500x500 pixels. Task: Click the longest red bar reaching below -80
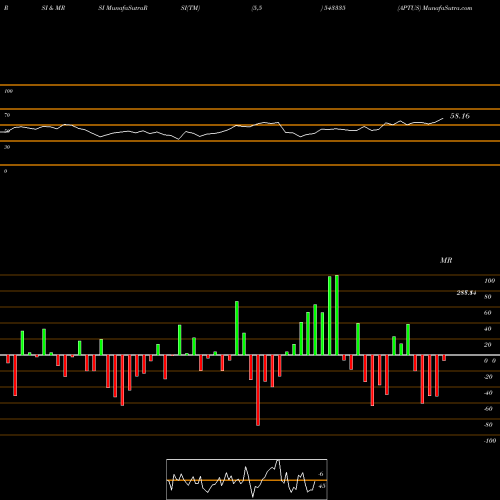258,390
